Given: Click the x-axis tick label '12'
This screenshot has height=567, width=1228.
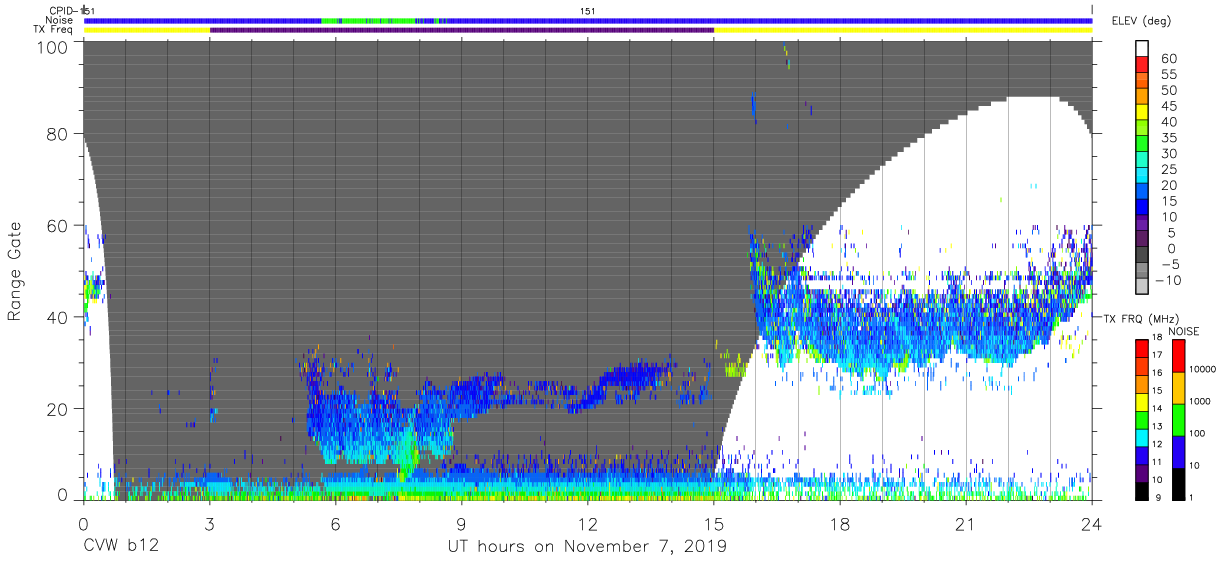Looking at the screenshot, I should pos(588,524).
